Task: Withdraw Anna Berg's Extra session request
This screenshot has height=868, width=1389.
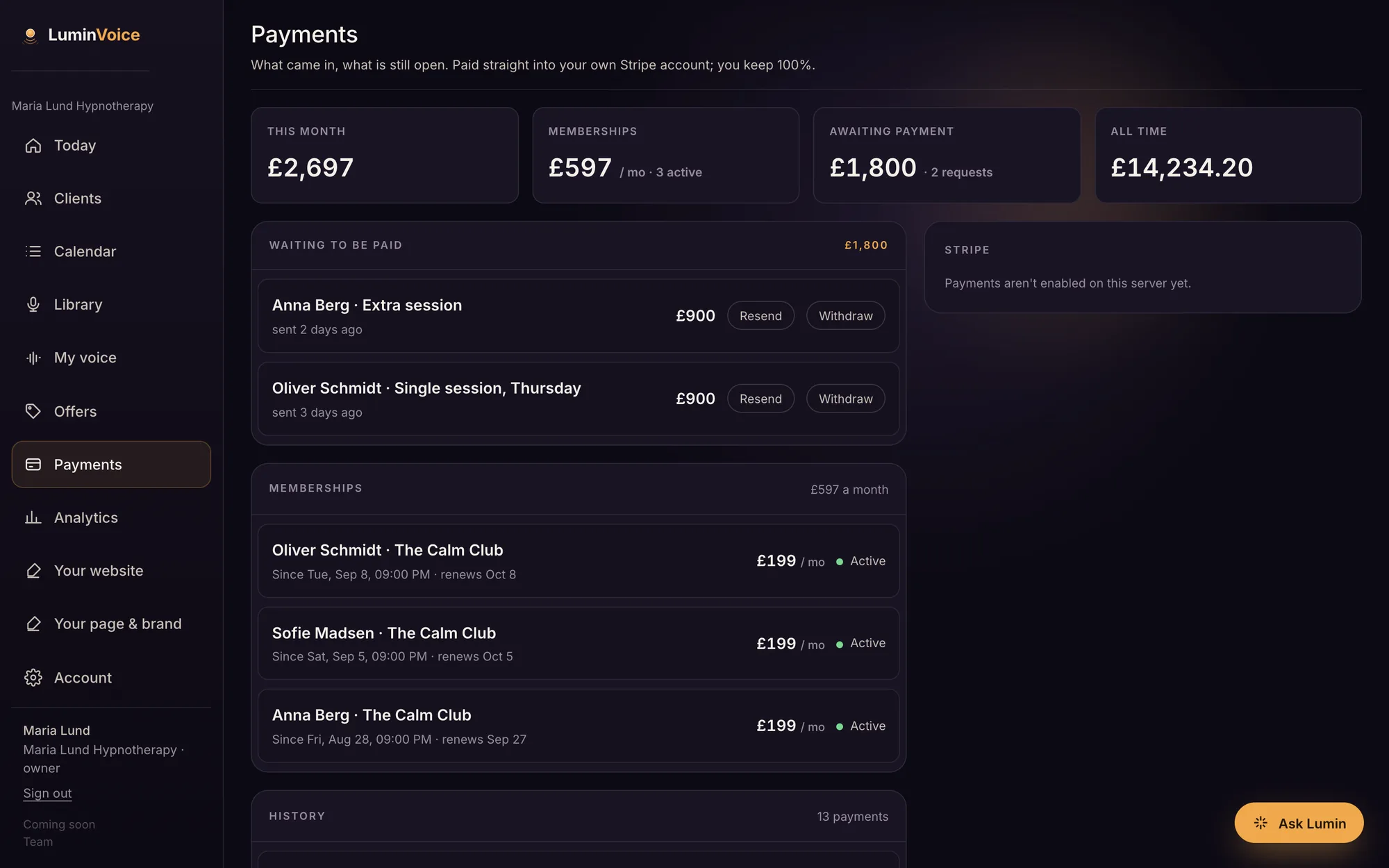Action: [x=845, y=316]
